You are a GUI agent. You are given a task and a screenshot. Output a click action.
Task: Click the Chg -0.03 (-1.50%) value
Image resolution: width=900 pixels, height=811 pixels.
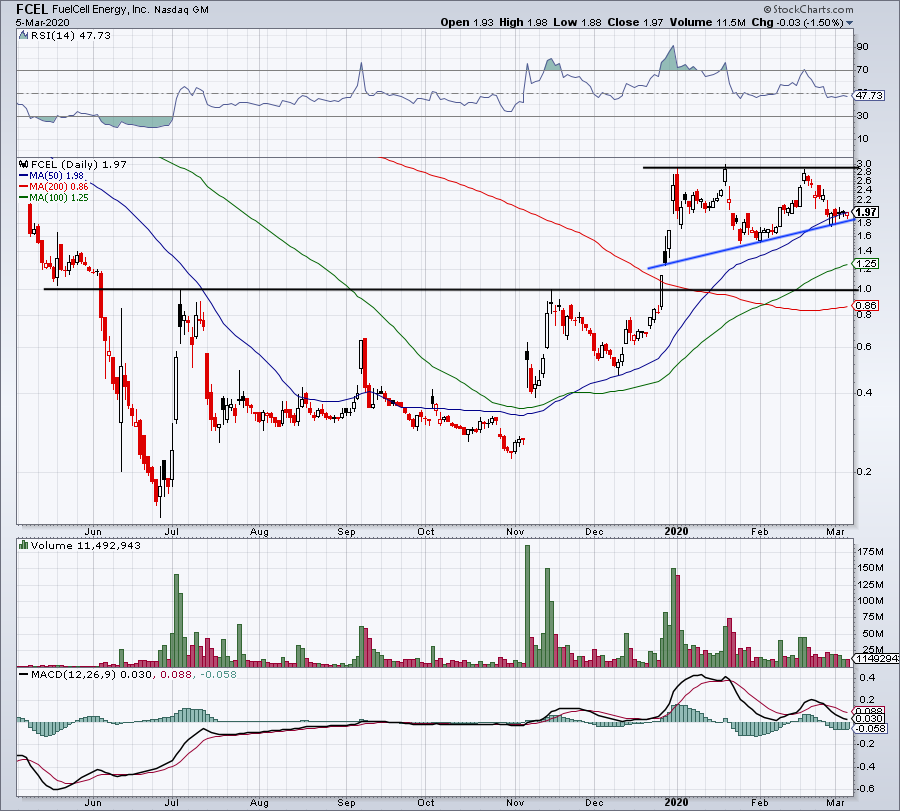(797, 22)
